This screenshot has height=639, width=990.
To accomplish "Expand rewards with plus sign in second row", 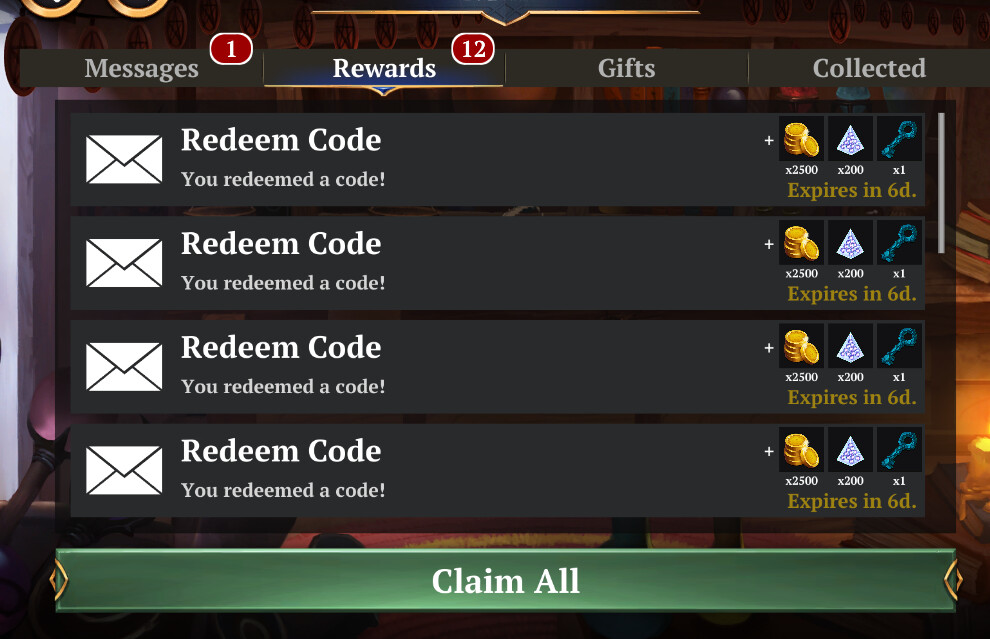I will click(768, 244).
